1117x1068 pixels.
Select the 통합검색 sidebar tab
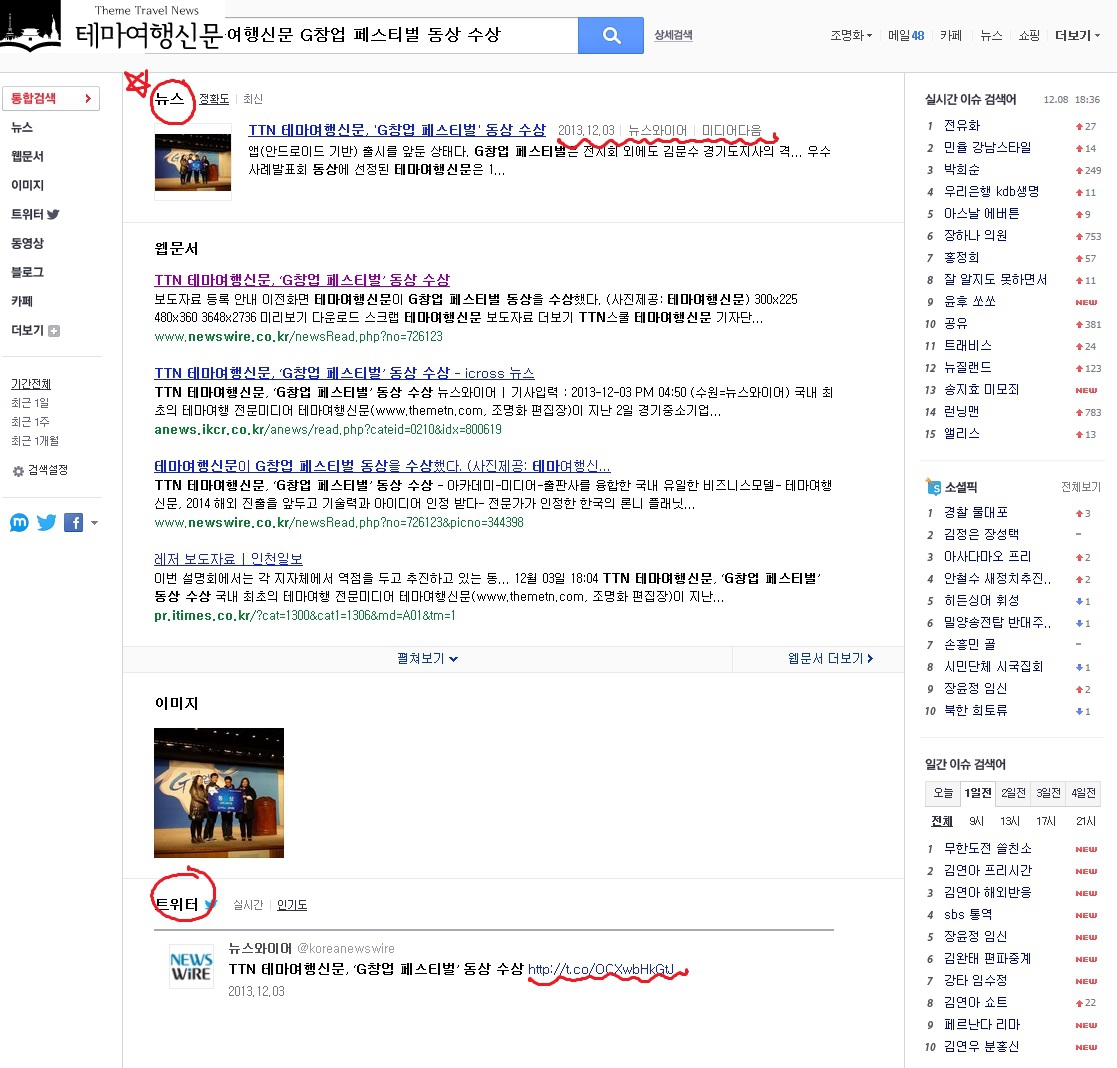click(x=51, y=98)
